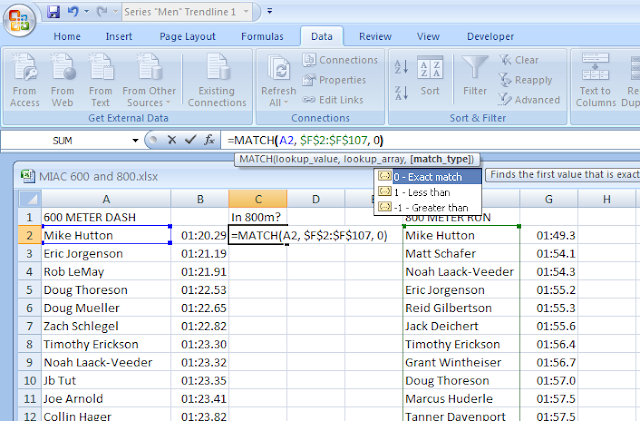Select row 5 header
This screenshot has width=640, height=421.
tap(29, 290)
